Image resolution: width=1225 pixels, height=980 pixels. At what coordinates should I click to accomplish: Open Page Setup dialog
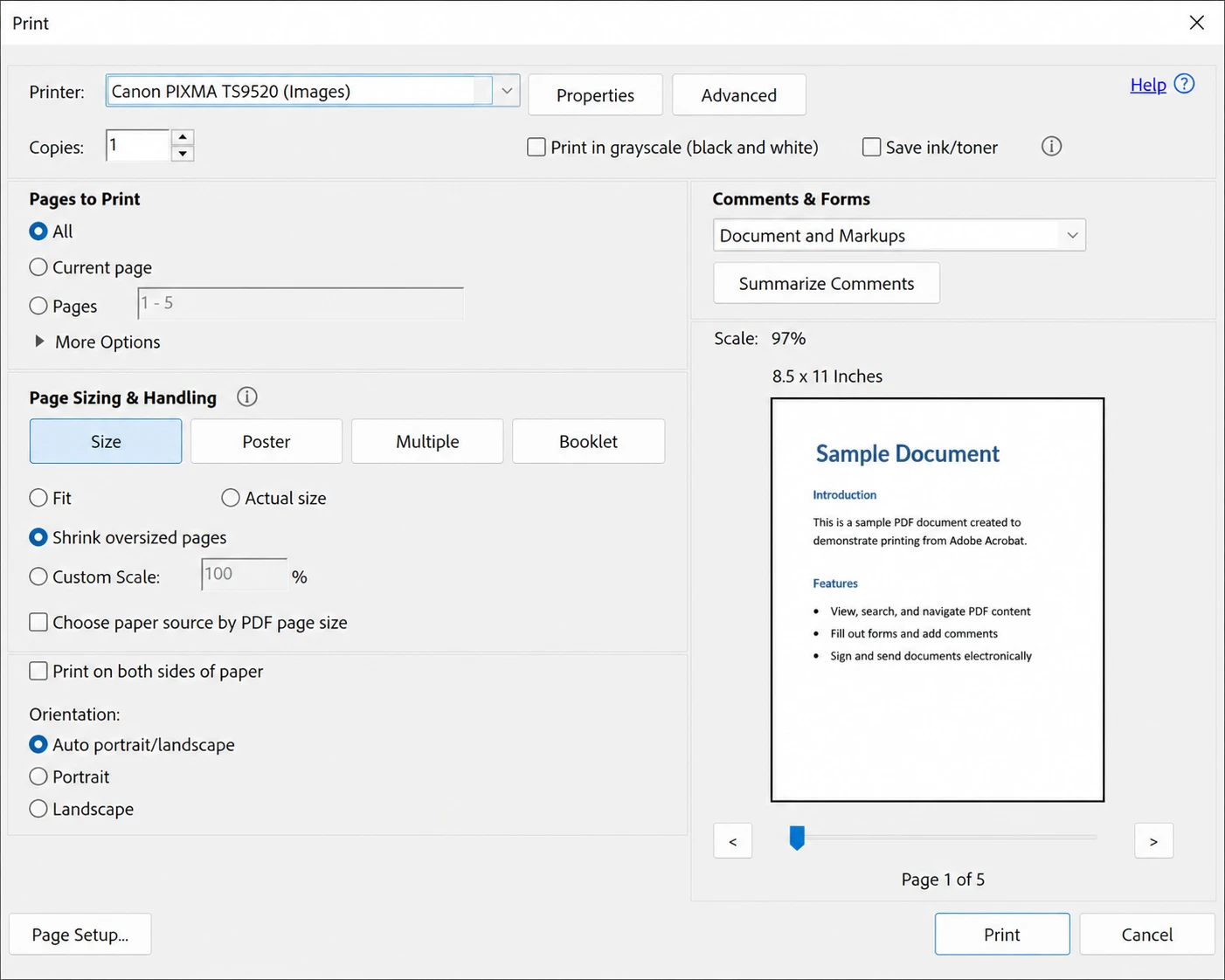[x=80, y=934]
